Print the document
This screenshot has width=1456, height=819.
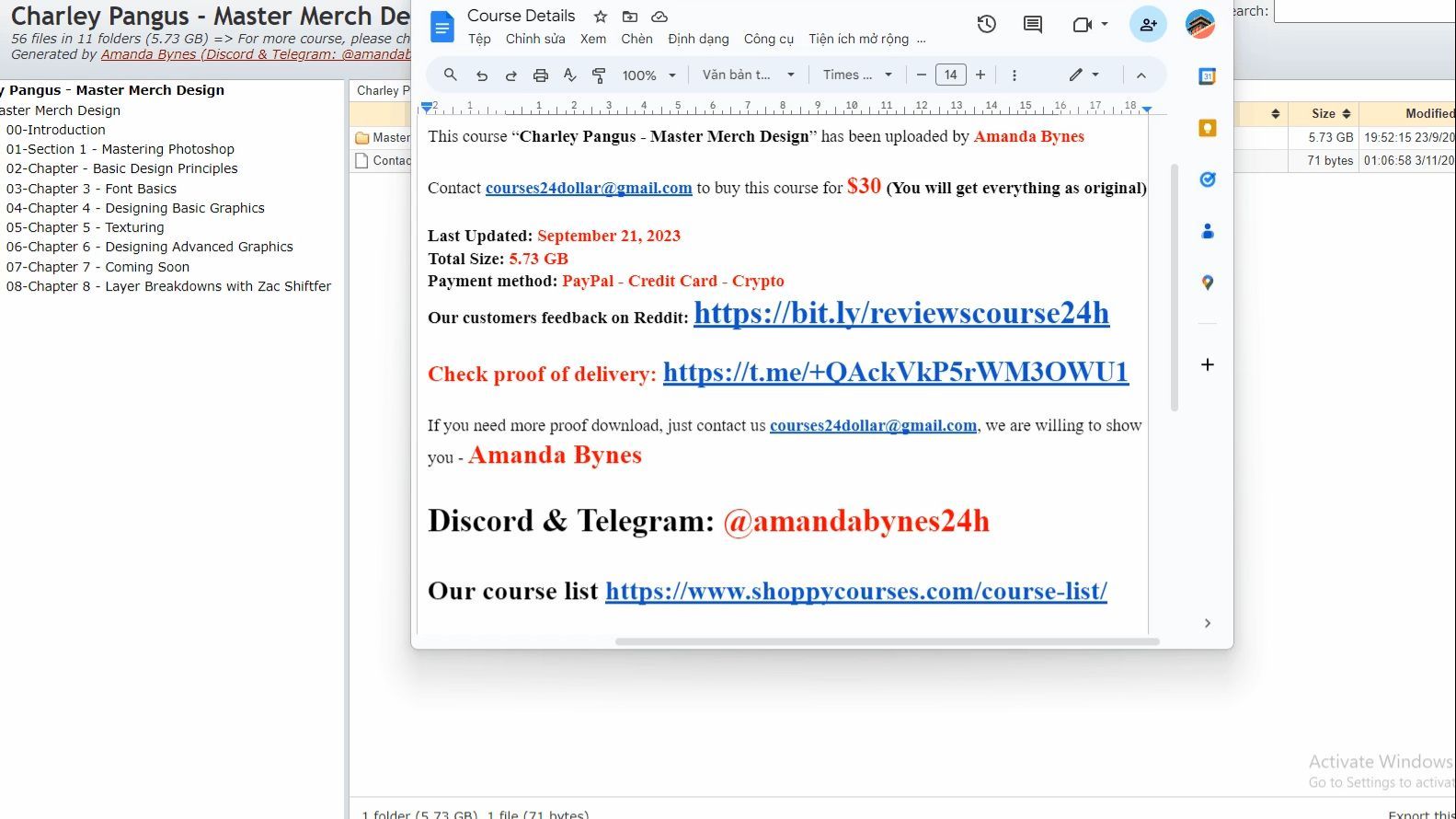click(541, 75)
